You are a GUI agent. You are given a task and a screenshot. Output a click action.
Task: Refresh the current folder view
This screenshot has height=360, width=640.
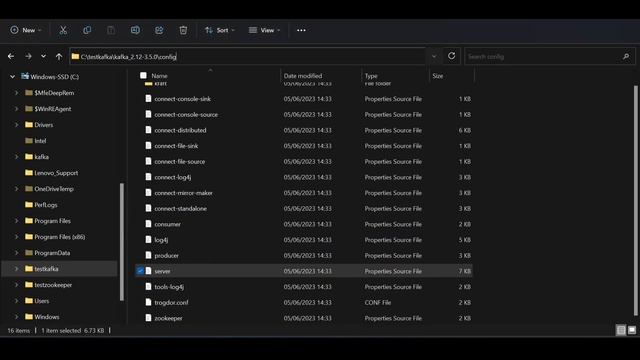pyautogui.click(x=451, y=56)
